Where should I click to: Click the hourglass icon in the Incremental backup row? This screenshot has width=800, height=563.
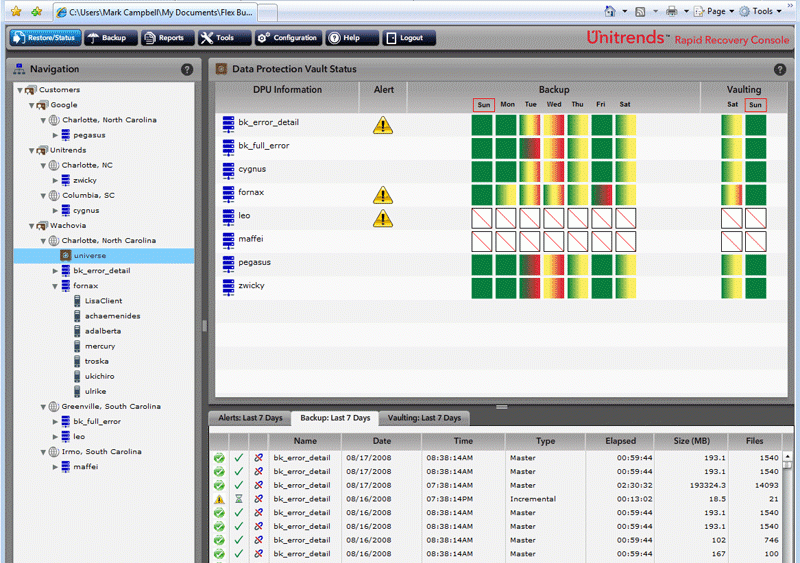point(239,499)
